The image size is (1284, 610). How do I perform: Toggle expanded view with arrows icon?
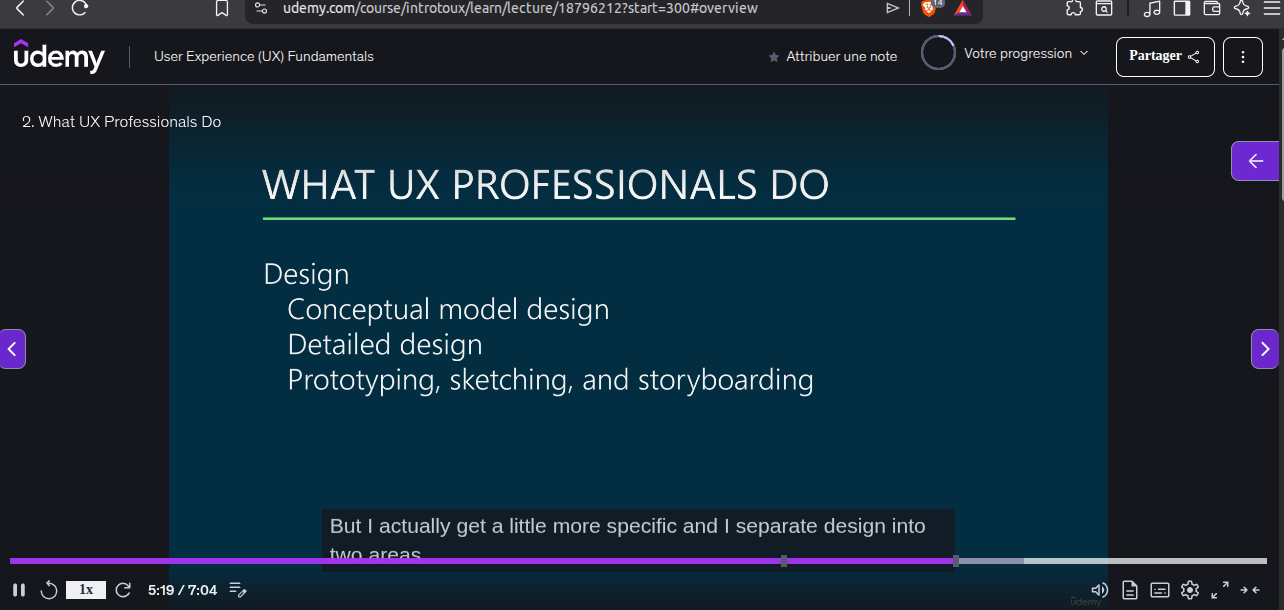pos(1250,590)
